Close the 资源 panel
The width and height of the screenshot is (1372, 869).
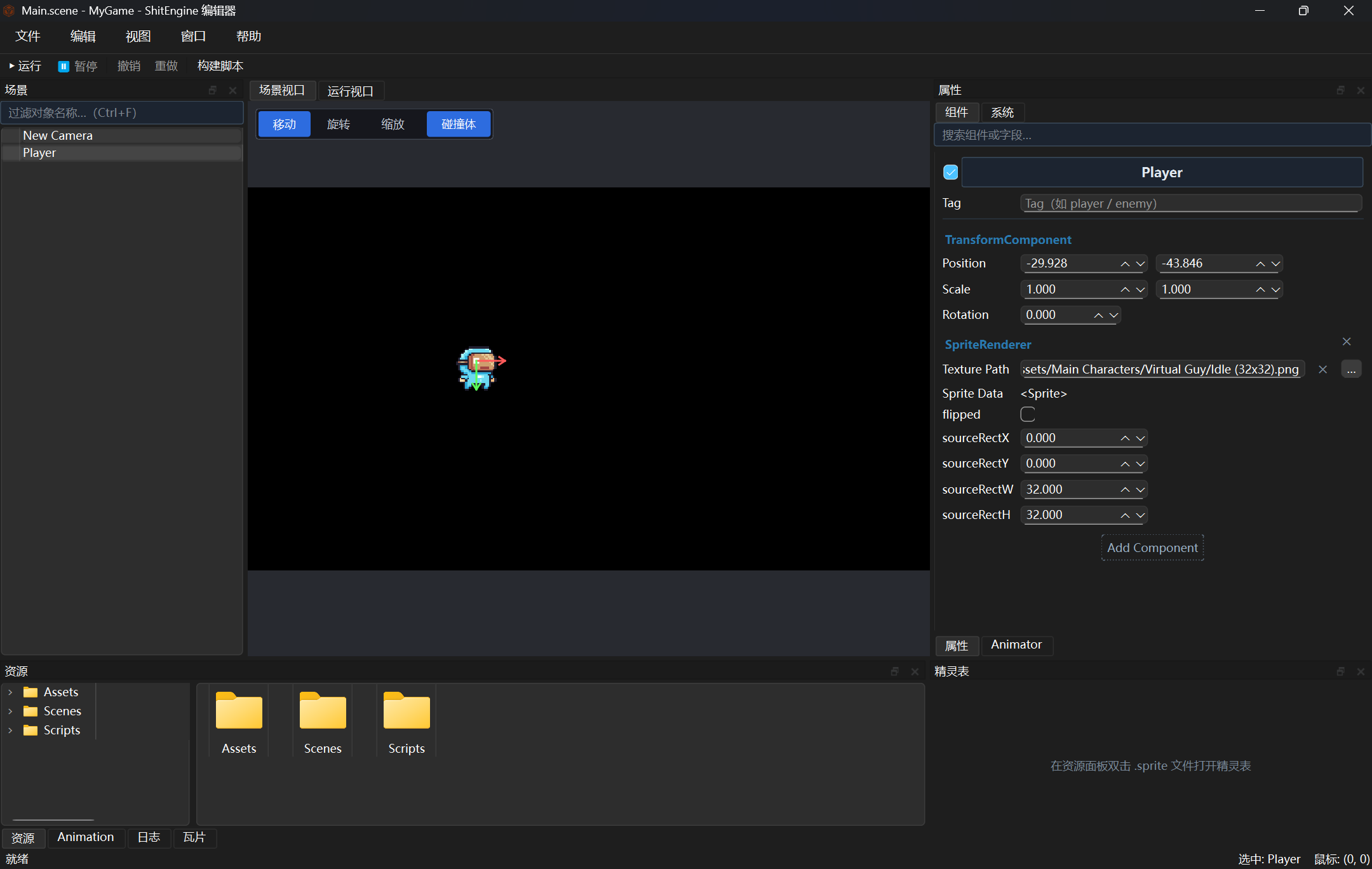click(915, 671)
